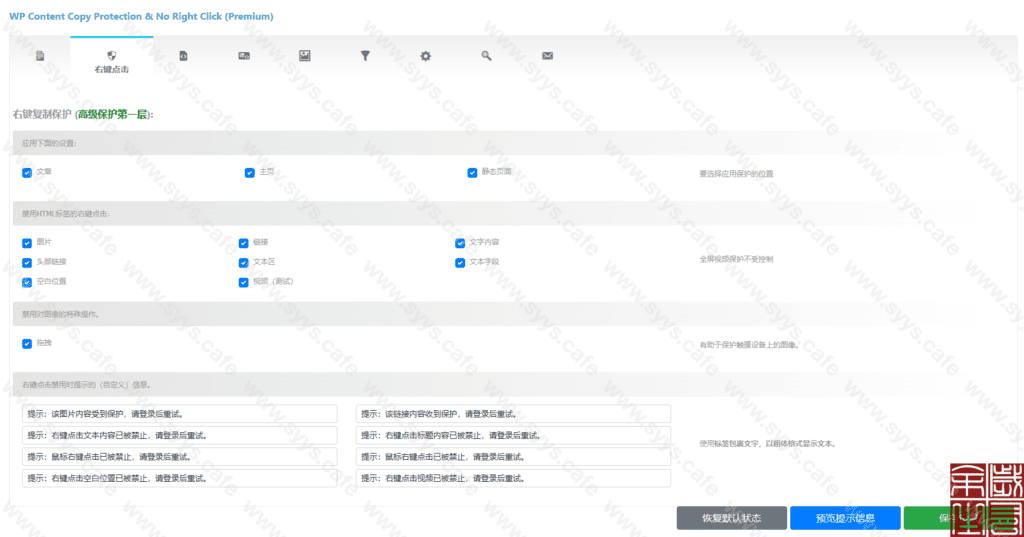Image resolution: width=1024 pixels, height=537 pixels.
Task: Toggle the 主页 checkbox
Action: click(250, 173)
